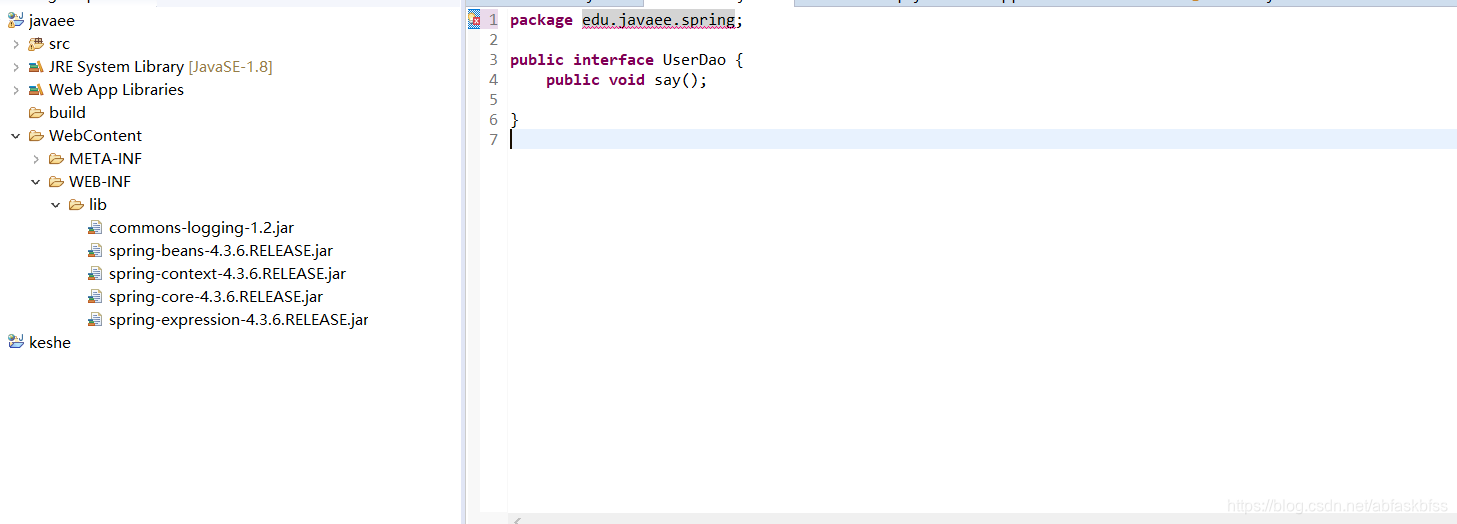The height and width of the screenshot is (524, 1457).
Task: Select the lib folder label
Action: [98, 204]
